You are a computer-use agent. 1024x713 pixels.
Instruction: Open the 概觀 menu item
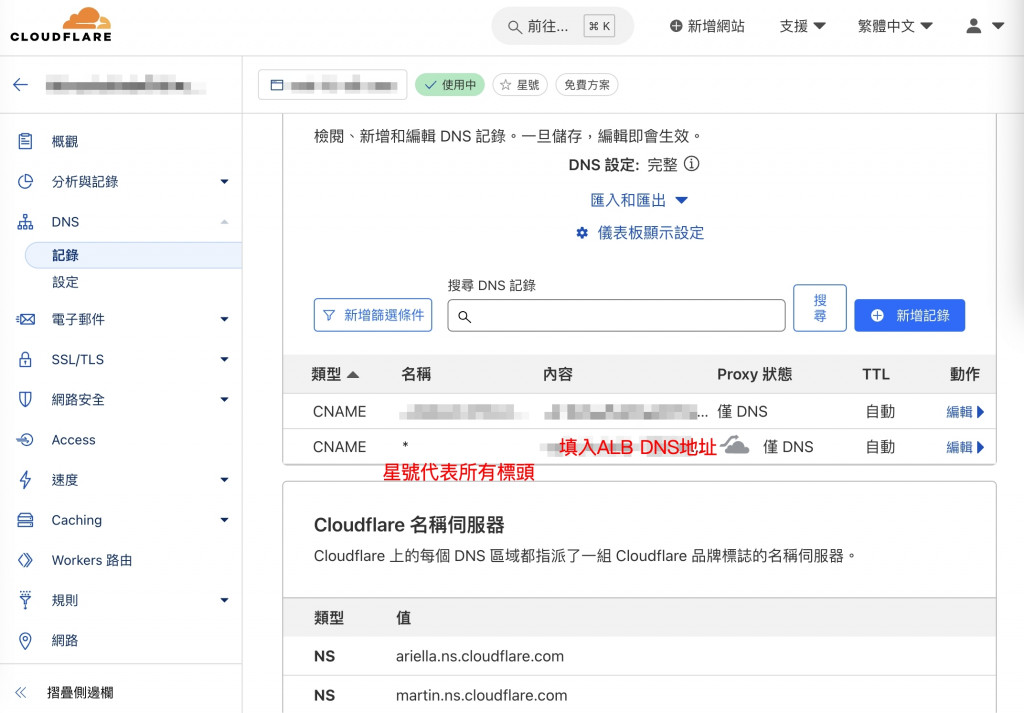[x=65, y=142]
